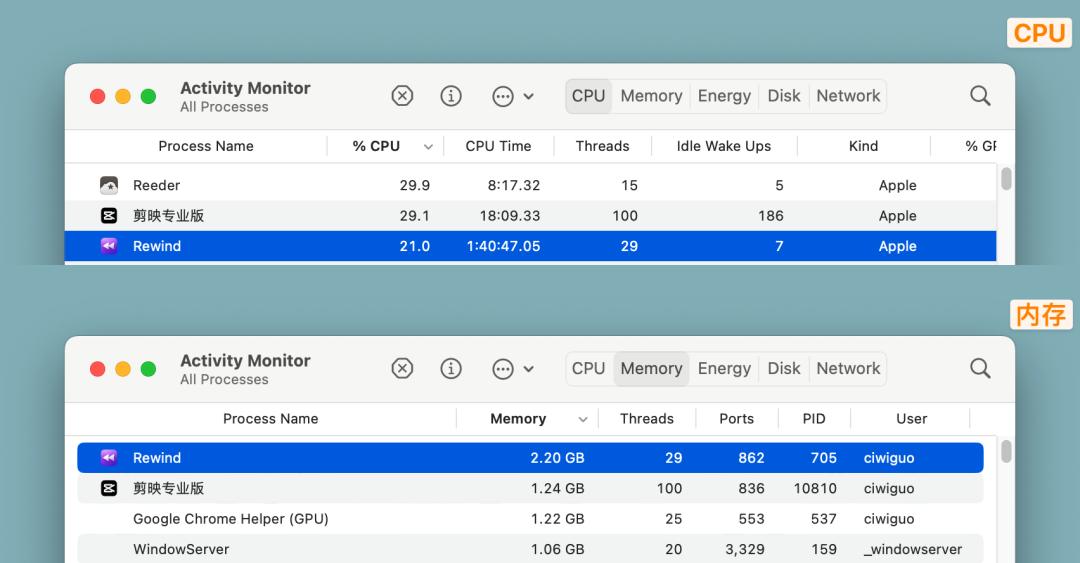Click search magnifier in Memory window
The width and height of the screenshot is (1080, 563).
(980, 369)
